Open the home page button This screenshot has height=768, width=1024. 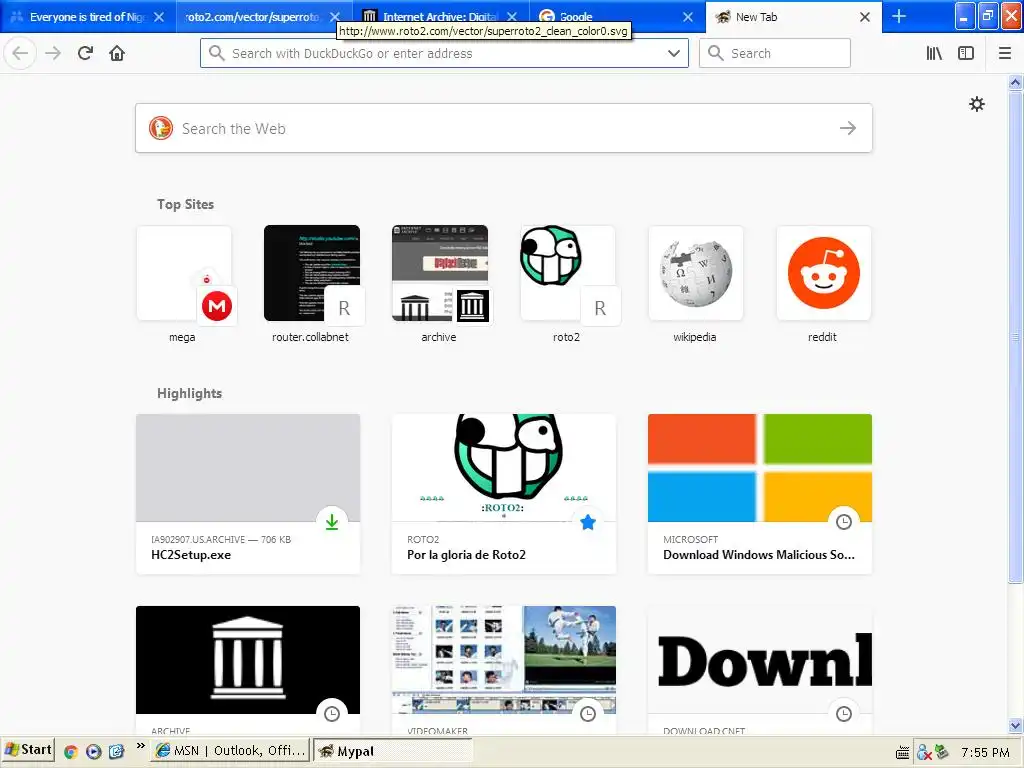tap(117, 53)
